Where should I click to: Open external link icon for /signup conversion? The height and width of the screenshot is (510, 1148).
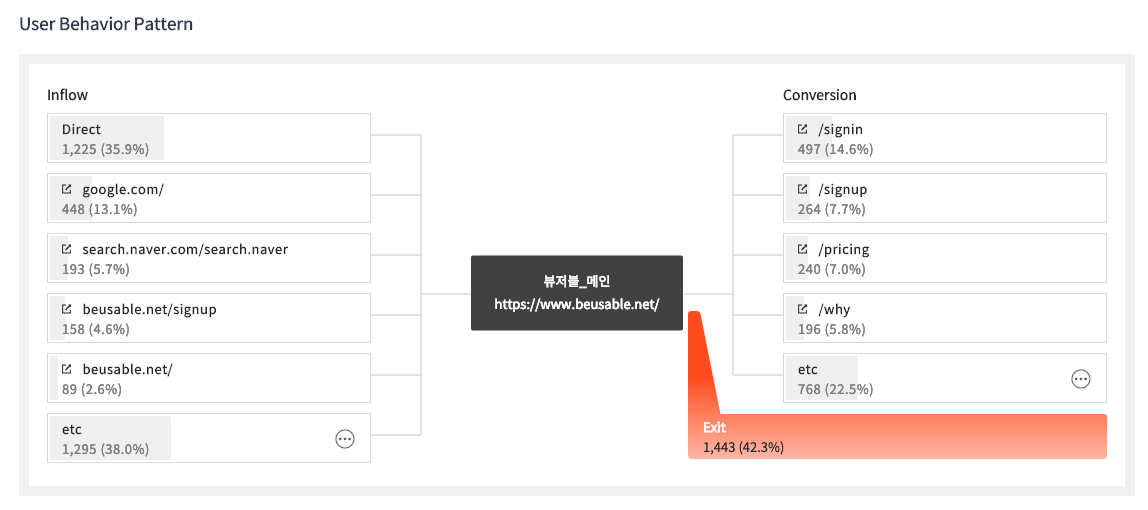coord(803,189)
